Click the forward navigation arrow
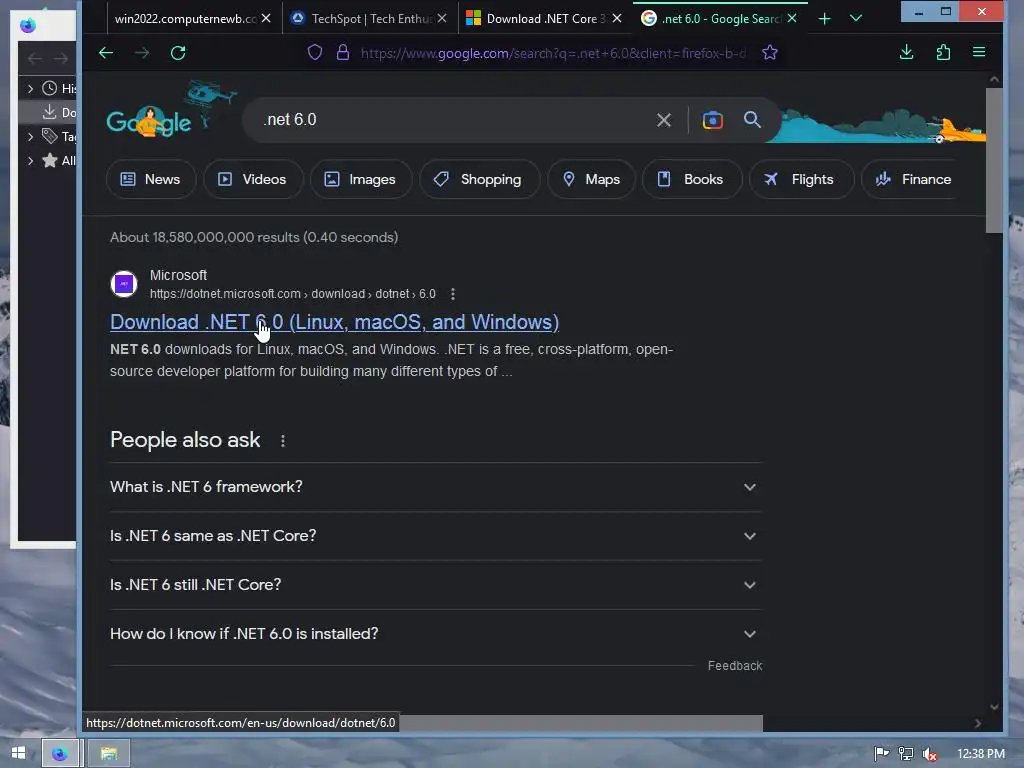Image resolution: width=1024 pixels, height=768 pixels. pos(141,53)
